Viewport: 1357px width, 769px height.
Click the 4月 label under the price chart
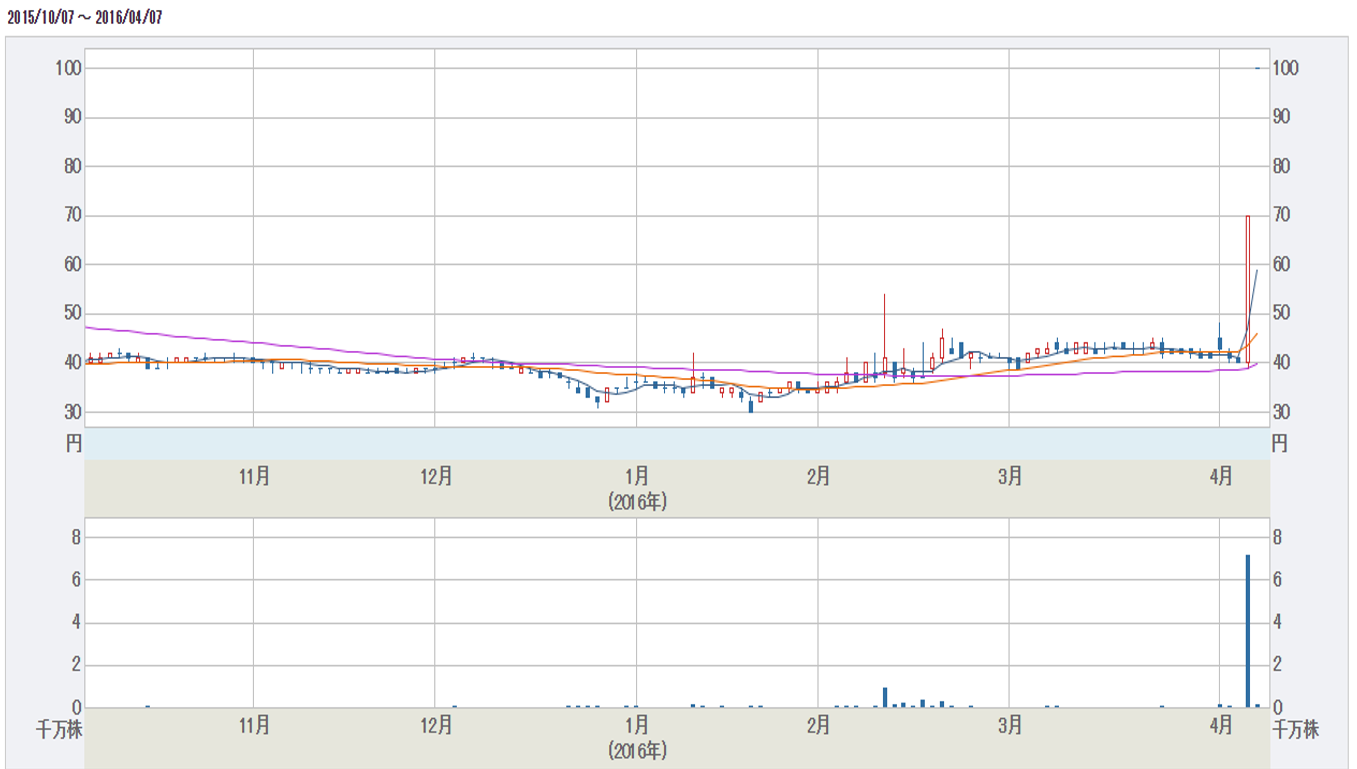(x=1221, y=477)
